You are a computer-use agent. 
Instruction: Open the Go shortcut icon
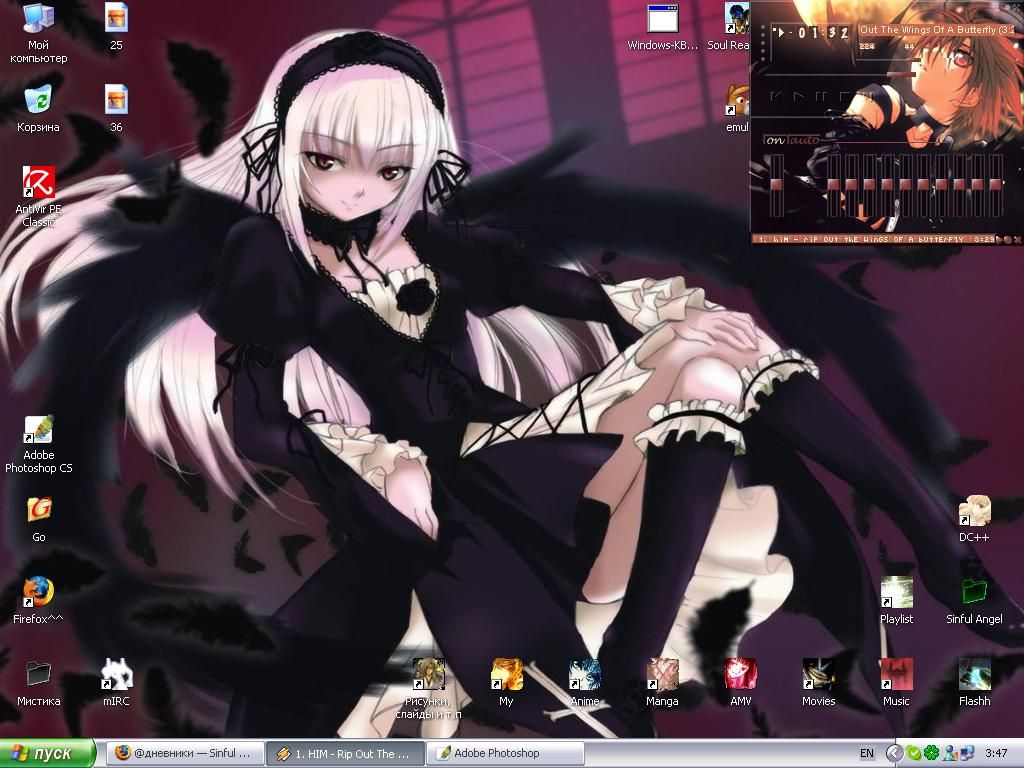coord(39,520)
